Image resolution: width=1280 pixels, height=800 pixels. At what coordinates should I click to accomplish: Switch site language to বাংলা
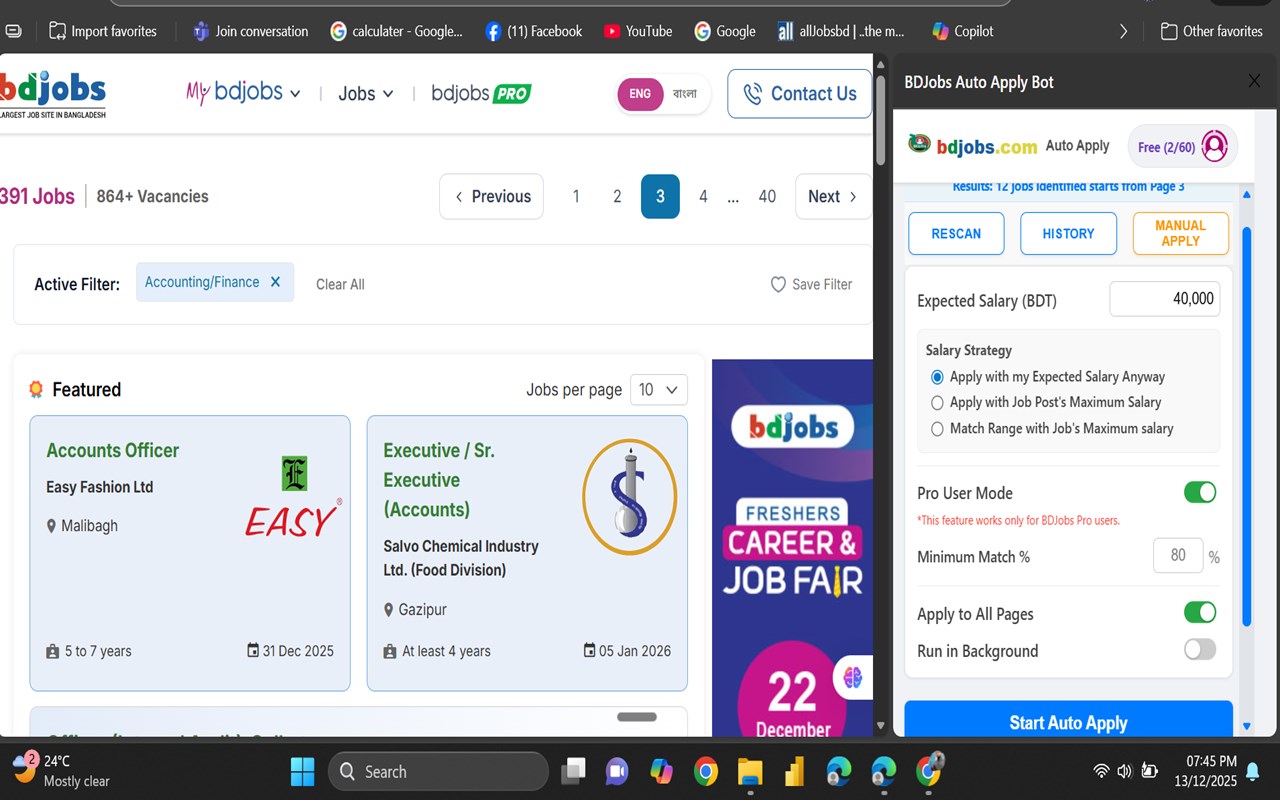684,94
